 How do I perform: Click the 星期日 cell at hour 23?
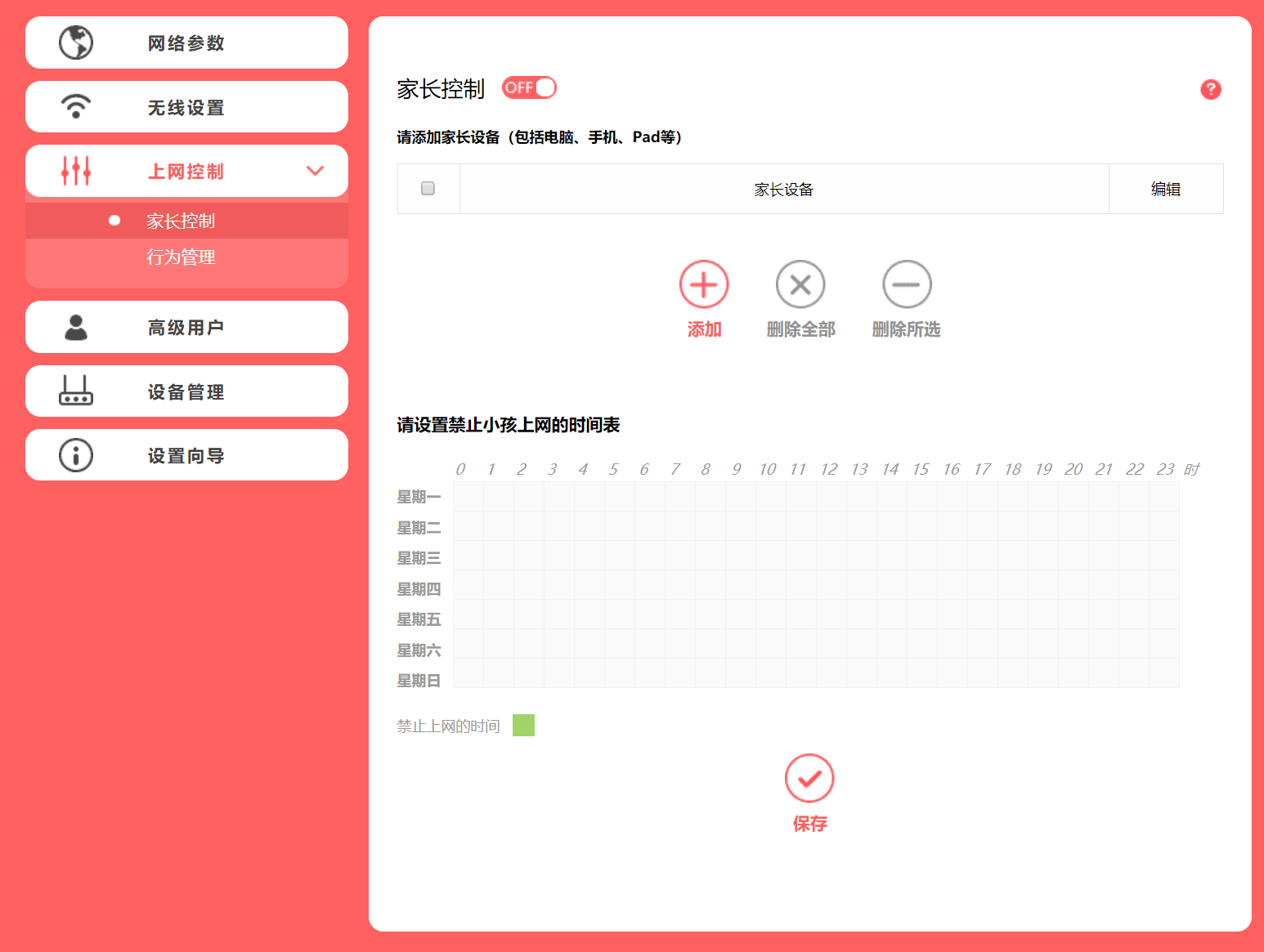point(1164,673)
